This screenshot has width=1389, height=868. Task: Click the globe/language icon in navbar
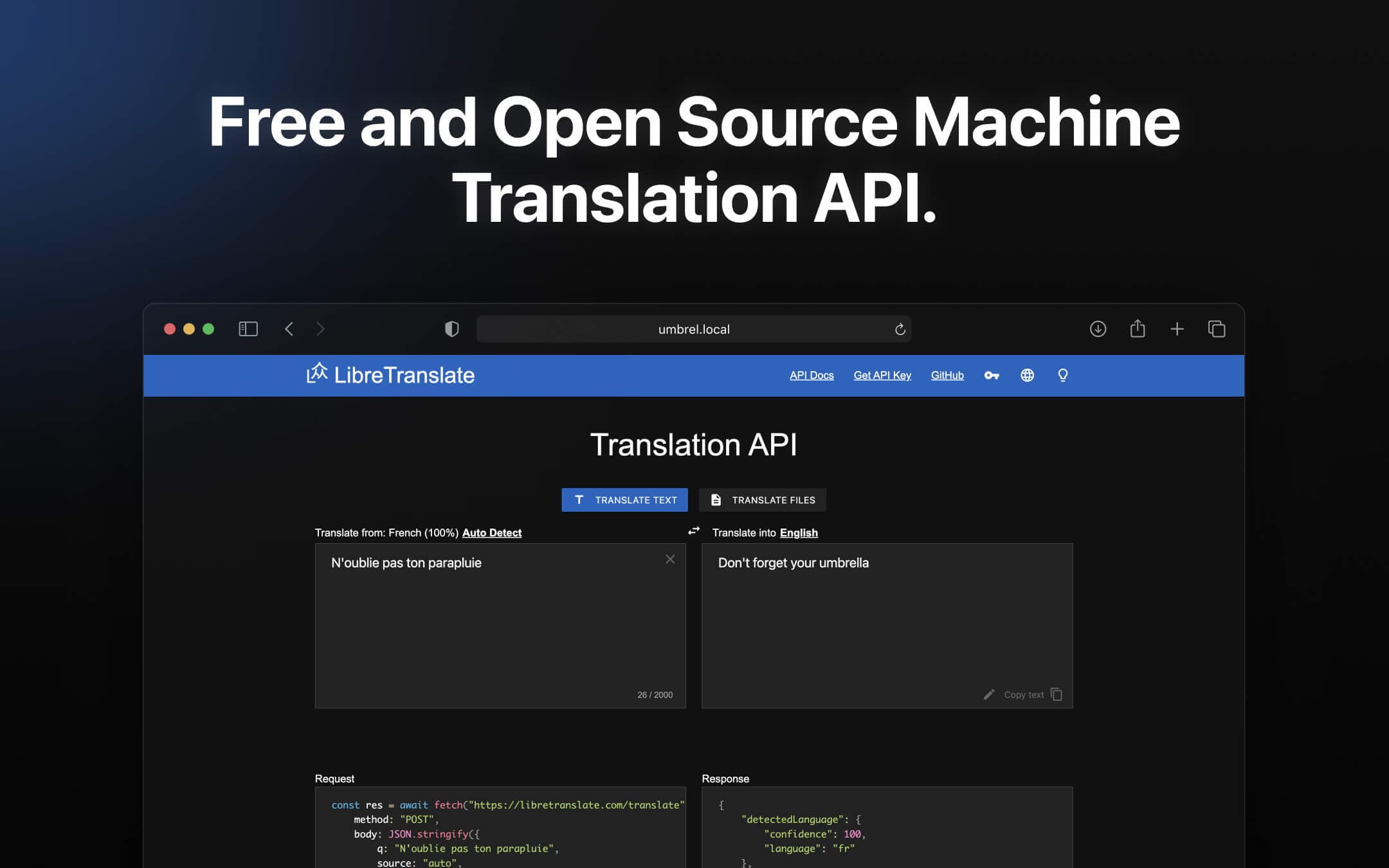coord(1027,375)
